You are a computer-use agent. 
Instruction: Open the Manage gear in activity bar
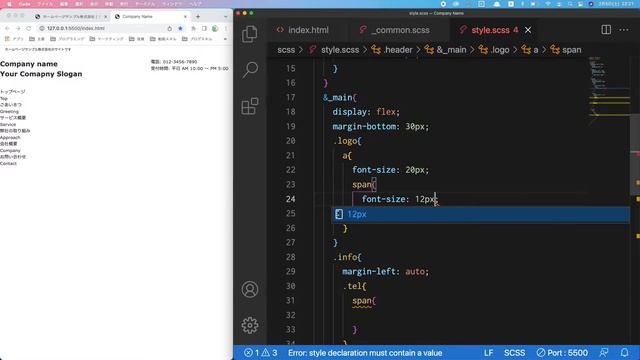250,325
